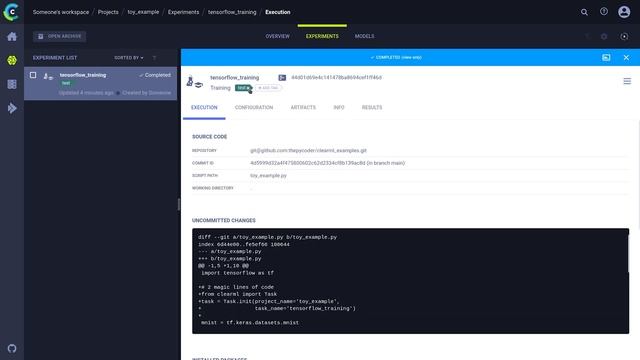Expand the Sorted By dropdown

point(129,58)
